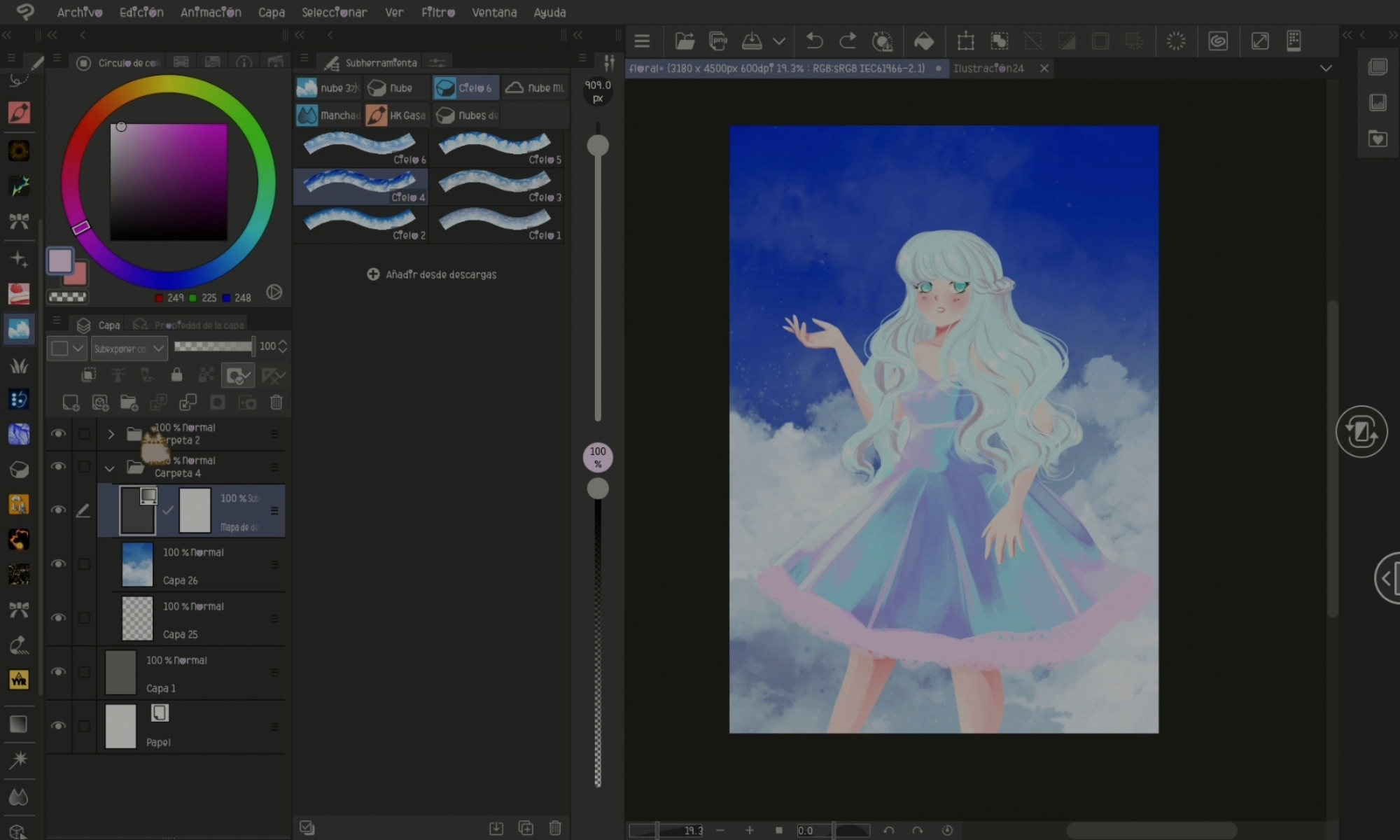The height and width of the screenshot is (840, 1400).
Task: Click the scale/transform icon
Action: (x=966, y=41)
